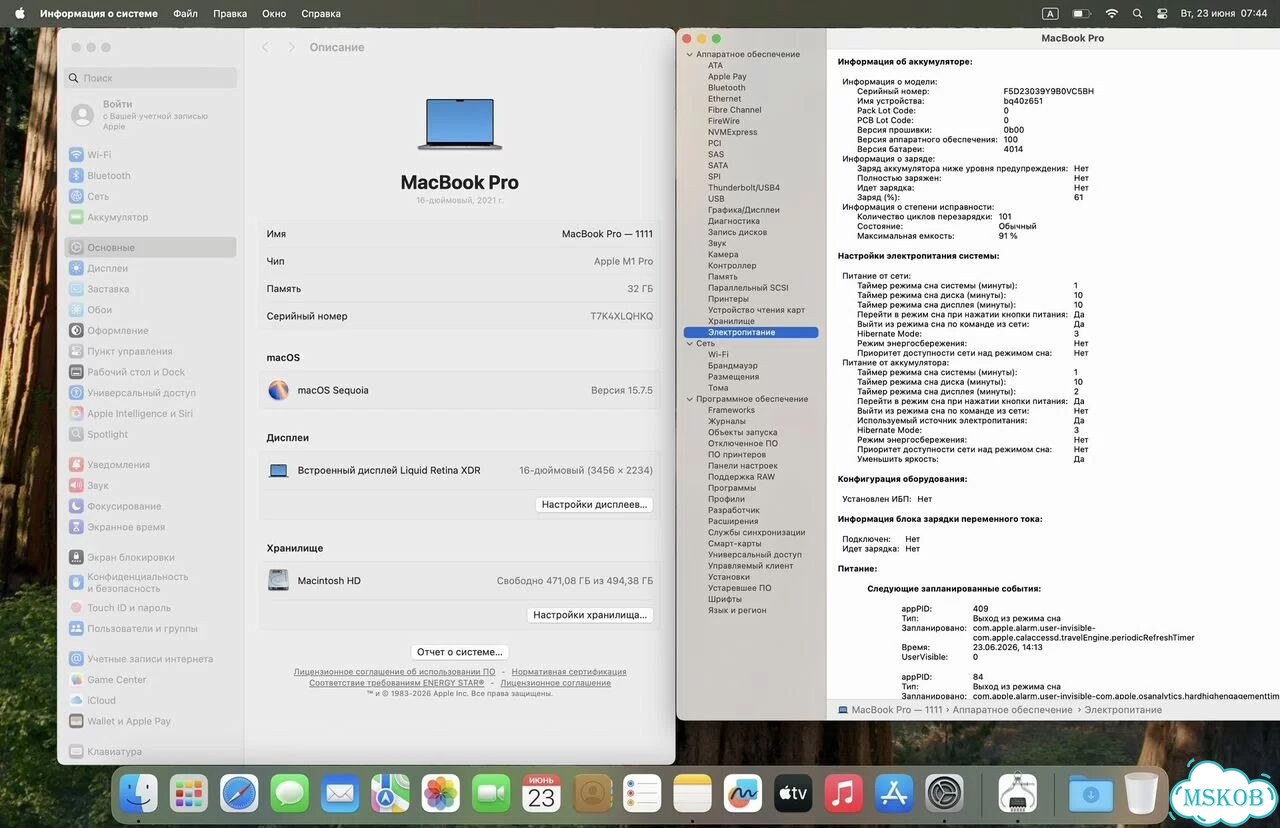The height and width of the screenshot is (828, 1280).
Task: Open Messages app in Dock
Action: click(x=290, y=794)
